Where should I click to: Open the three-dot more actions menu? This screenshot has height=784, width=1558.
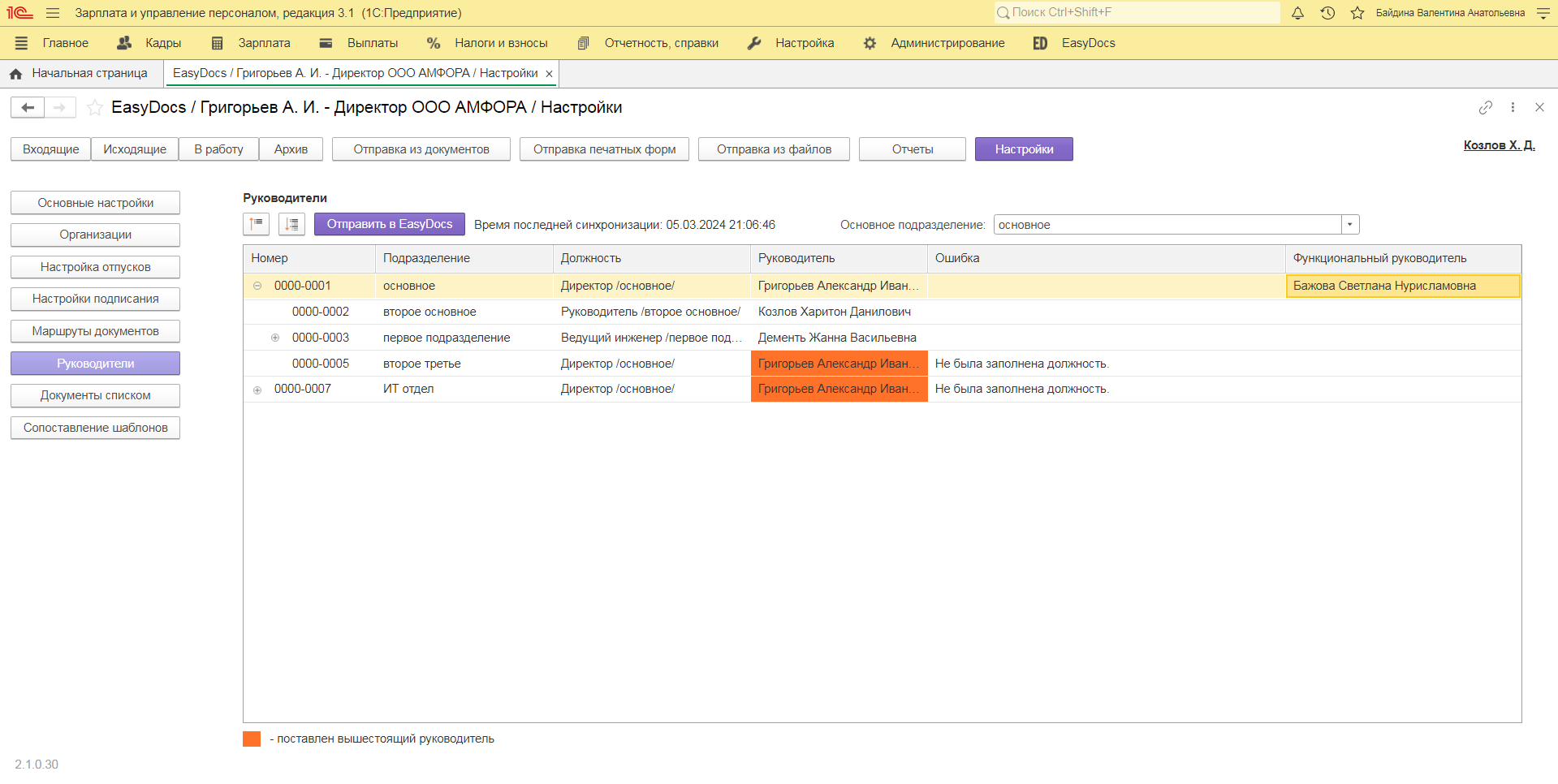coord(1513,107)
